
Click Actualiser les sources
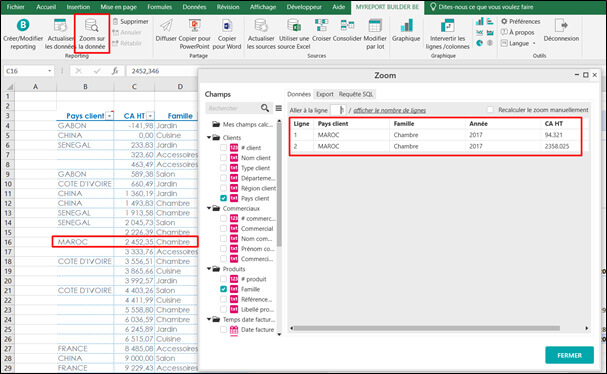tap(261, 34)
